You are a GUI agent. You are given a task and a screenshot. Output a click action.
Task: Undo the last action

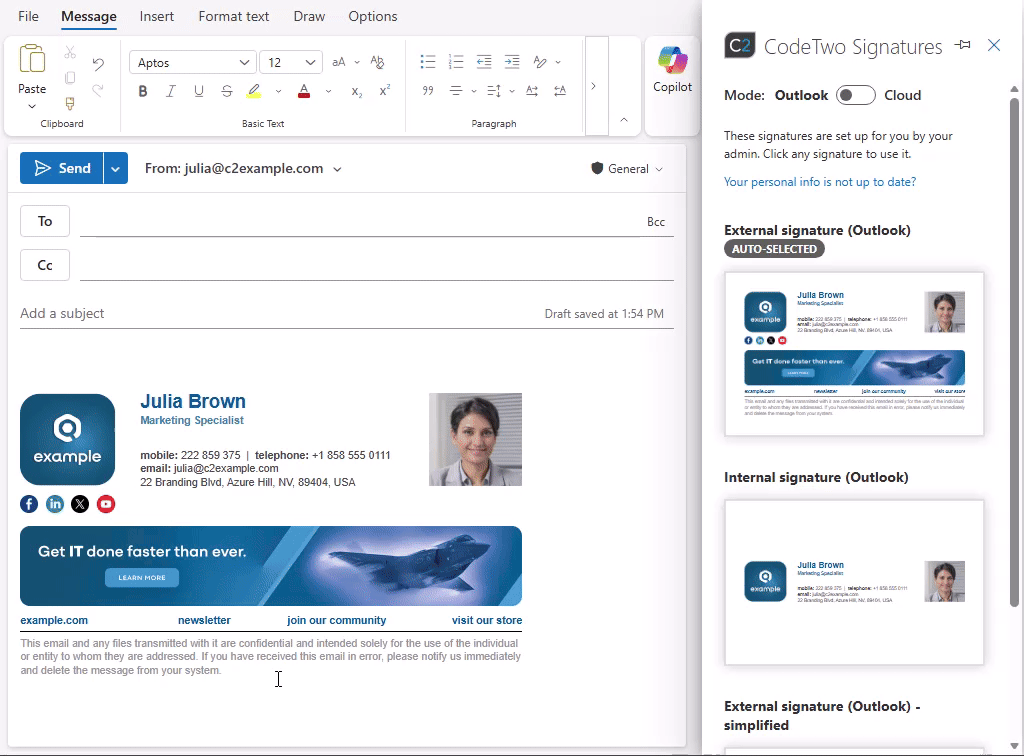pos(98,64)
